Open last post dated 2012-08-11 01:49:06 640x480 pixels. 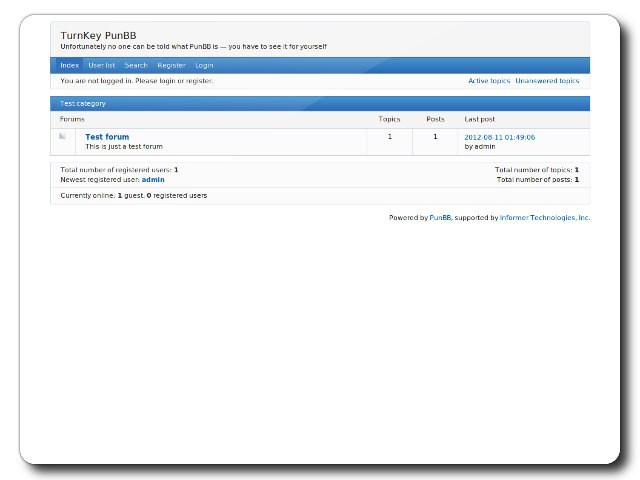pyautogui.click(x=499, y=137)
